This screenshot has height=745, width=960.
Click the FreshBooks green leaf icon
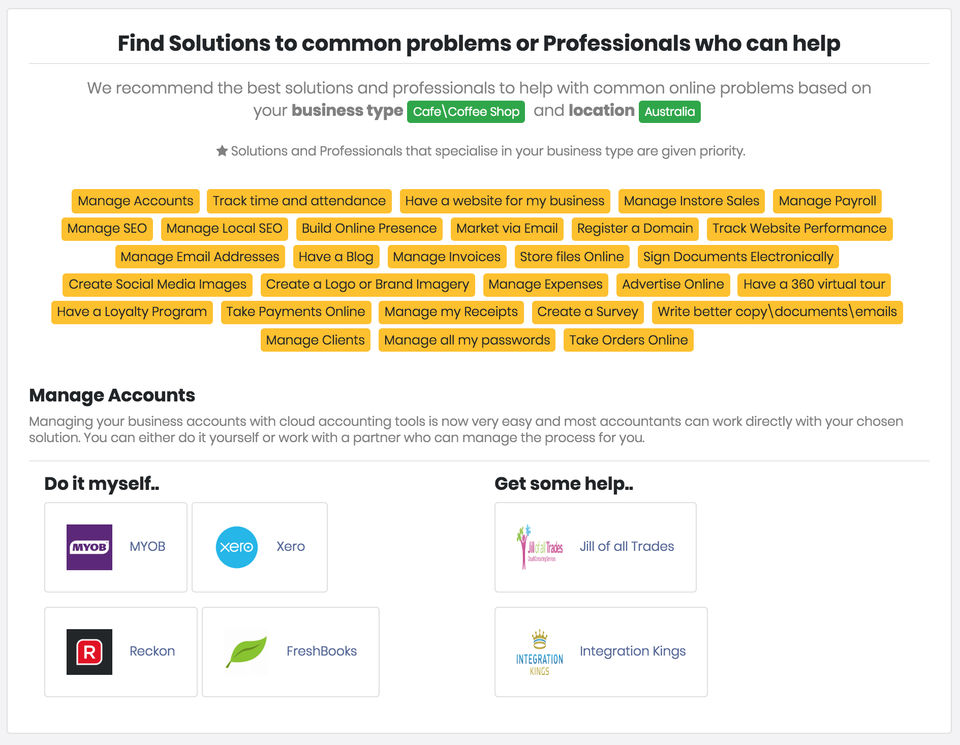pos(246,652)
